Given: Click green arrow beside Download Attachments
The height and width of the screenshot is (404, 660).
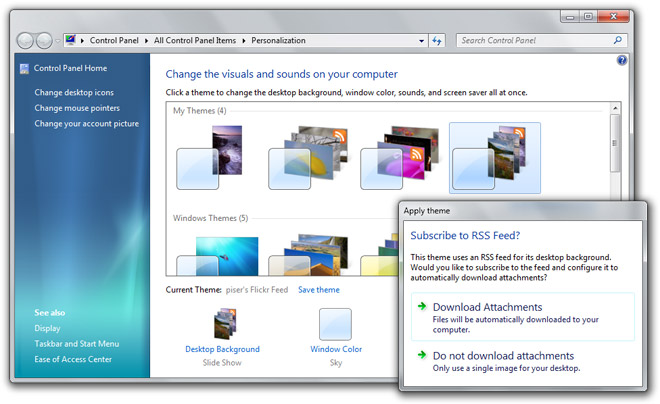Looking at the screenshot, I should point(422,306).
